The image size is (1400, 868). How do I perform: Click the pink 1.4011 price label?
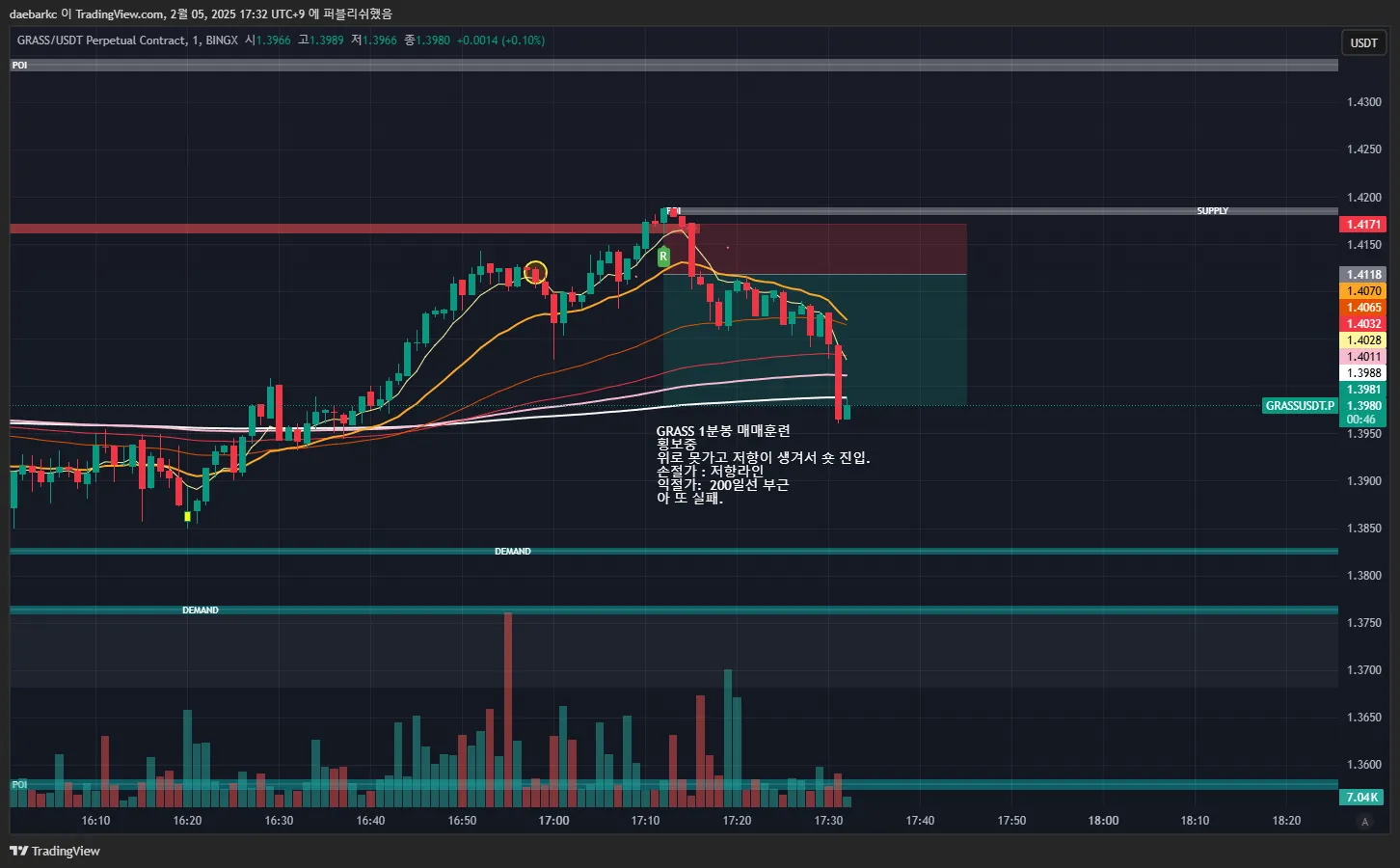(x=1363, y=357)
